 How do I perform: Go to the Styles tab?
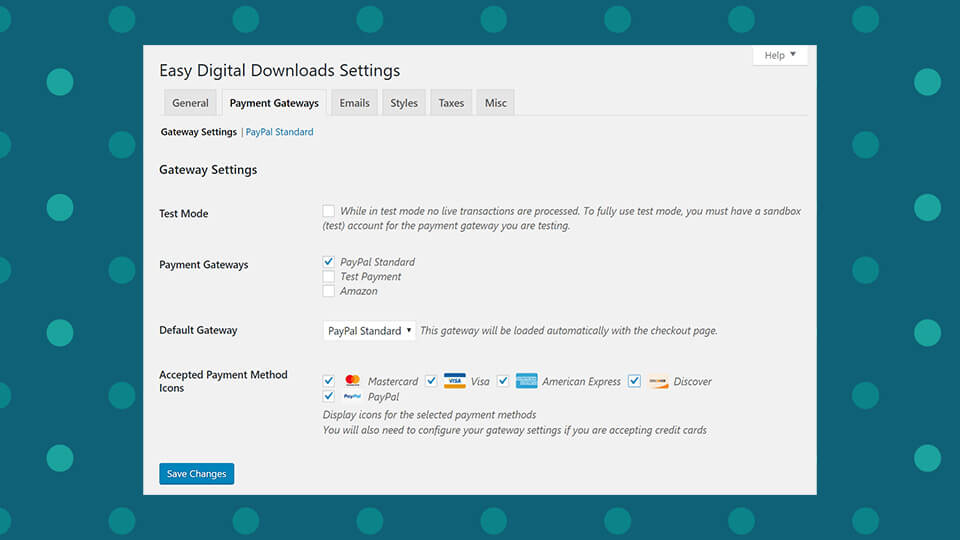pyautogui.click(x=404, y=103)
